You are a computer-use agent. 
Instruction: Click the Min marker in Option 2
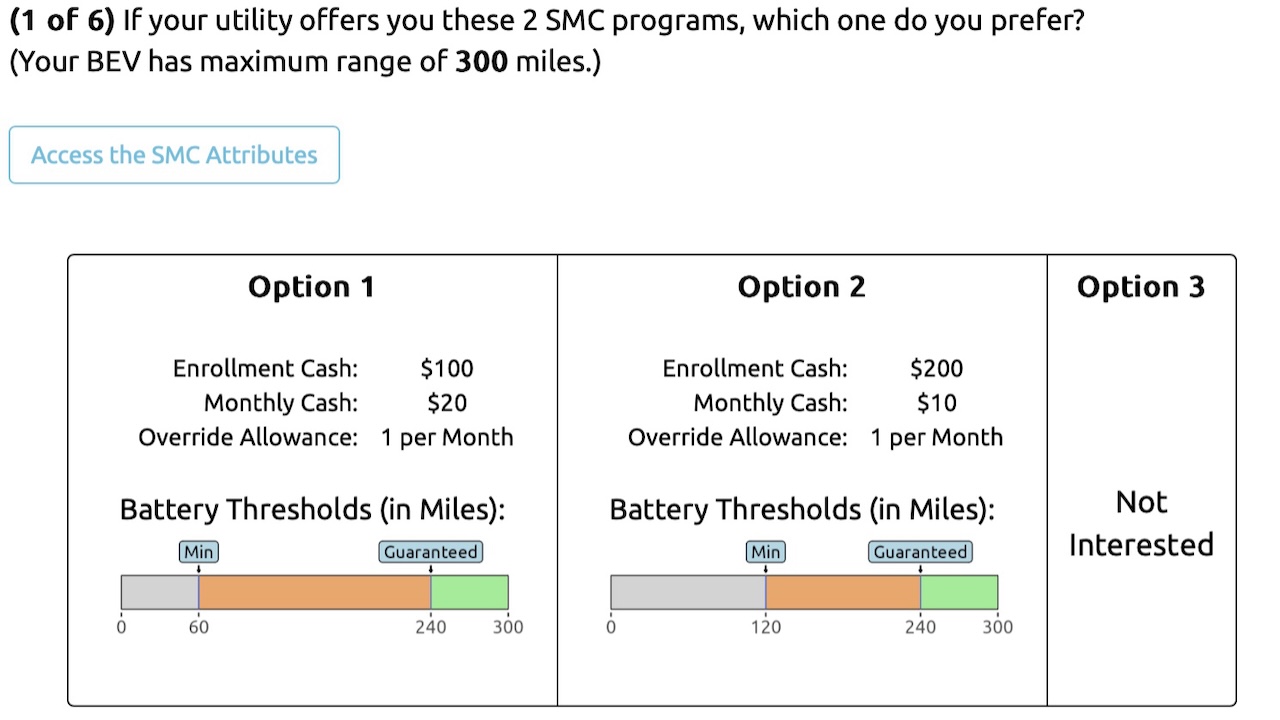765,552
